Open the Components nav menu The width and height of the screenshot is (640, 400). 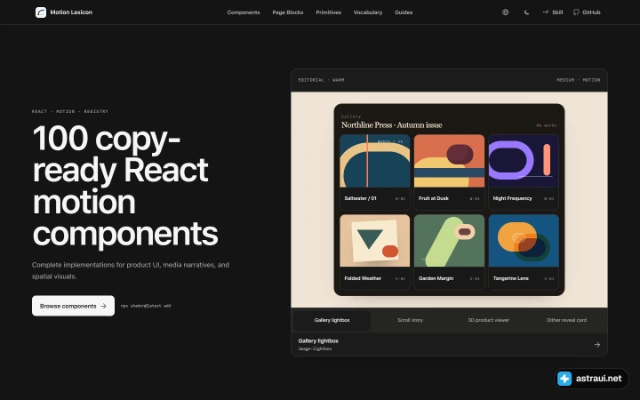point(244,12)
